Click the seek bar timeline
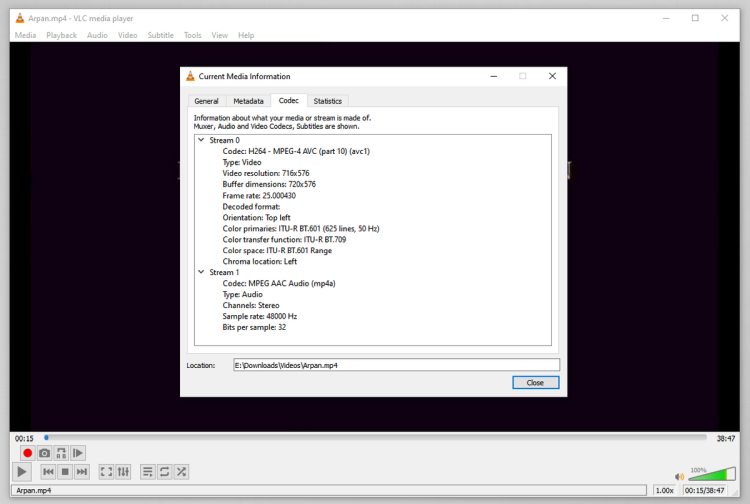The height and width of the screenshot is (504, 750). click(x=375, y=438)
